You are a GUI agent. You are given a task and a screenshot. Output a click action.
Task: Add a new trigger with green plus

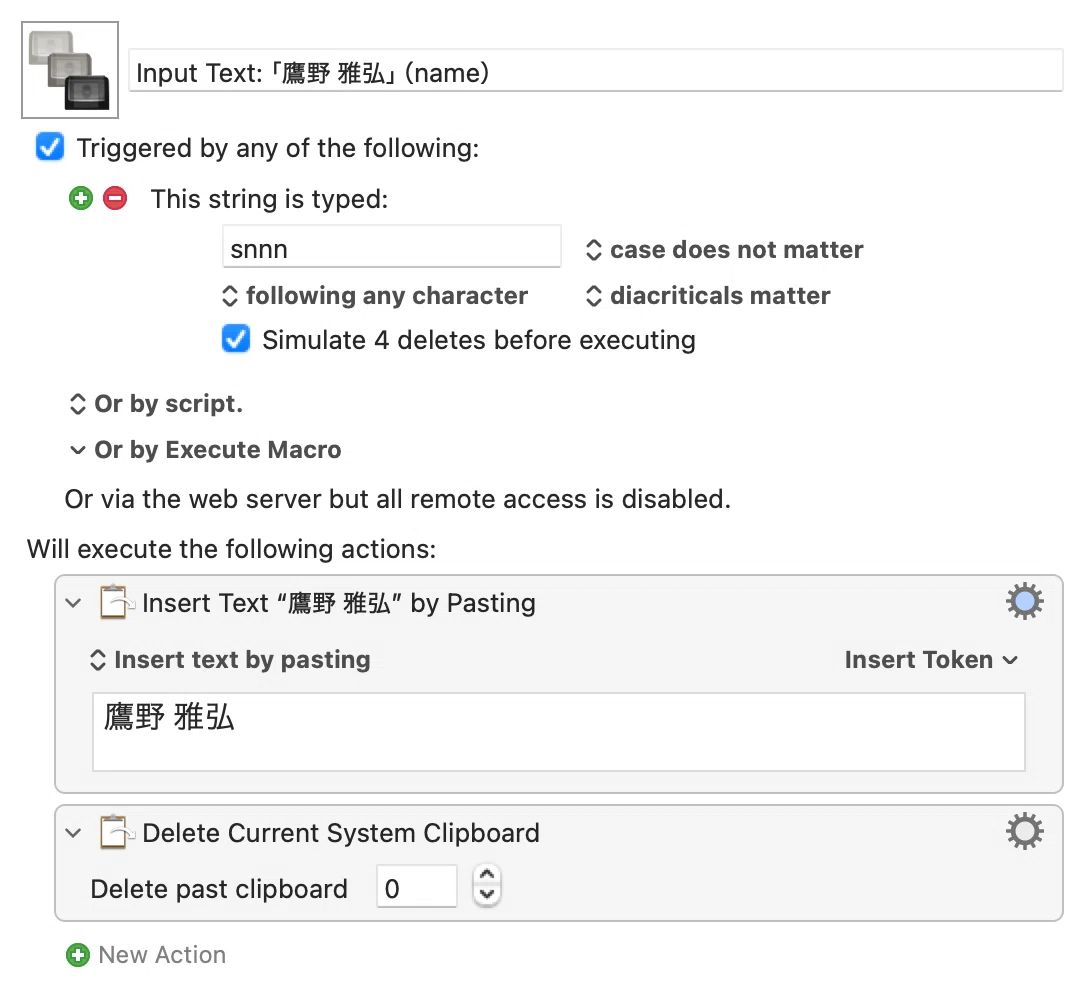(x=81, y=198)
